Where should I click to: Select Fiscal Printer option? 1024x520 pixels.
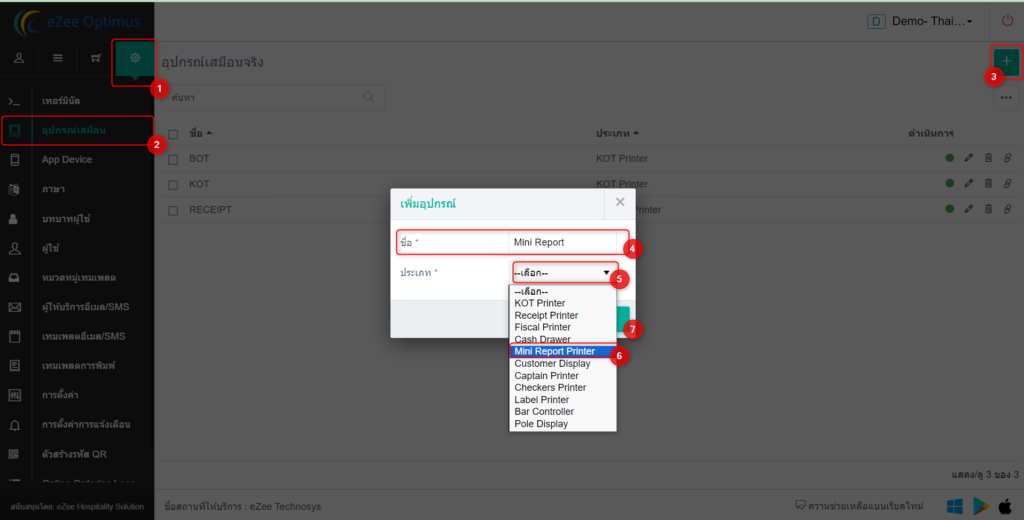(x=562, y=327)
